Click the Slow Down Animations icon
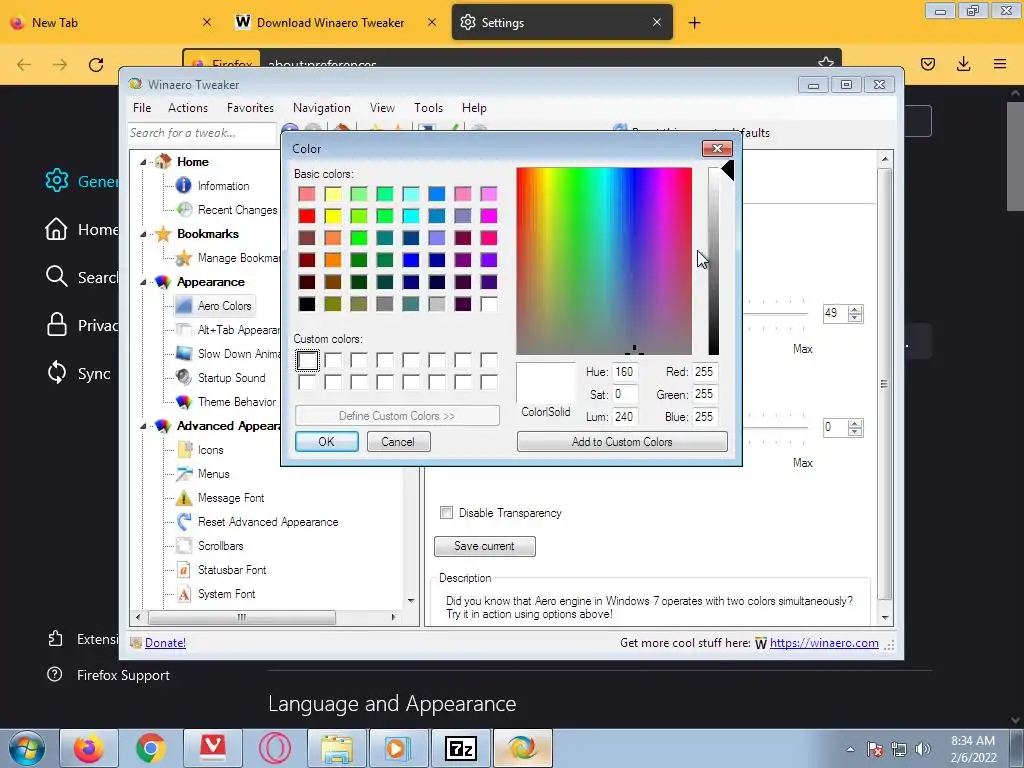 [184, 353]
